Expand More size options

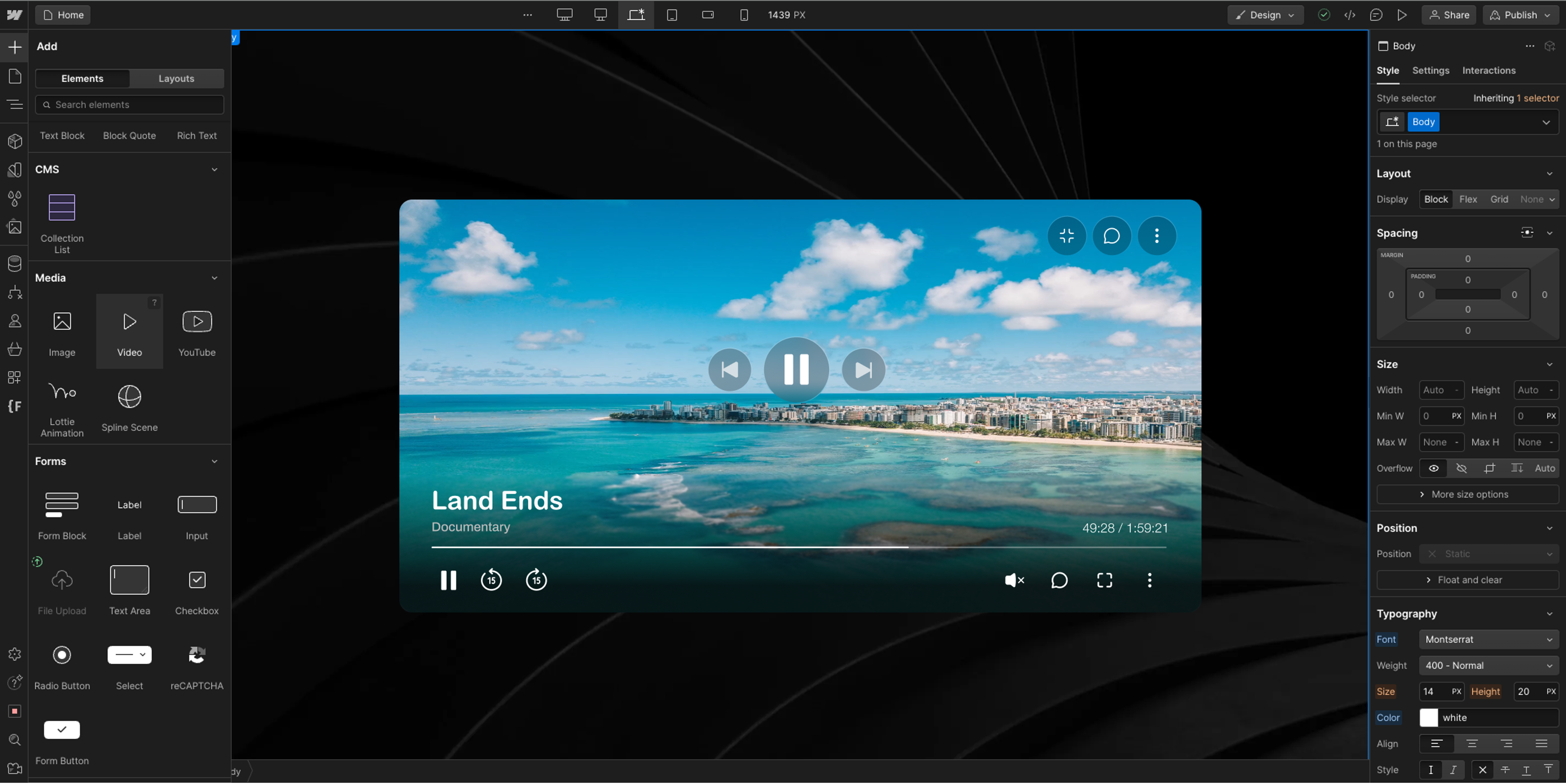click(x=1467, y=494)
